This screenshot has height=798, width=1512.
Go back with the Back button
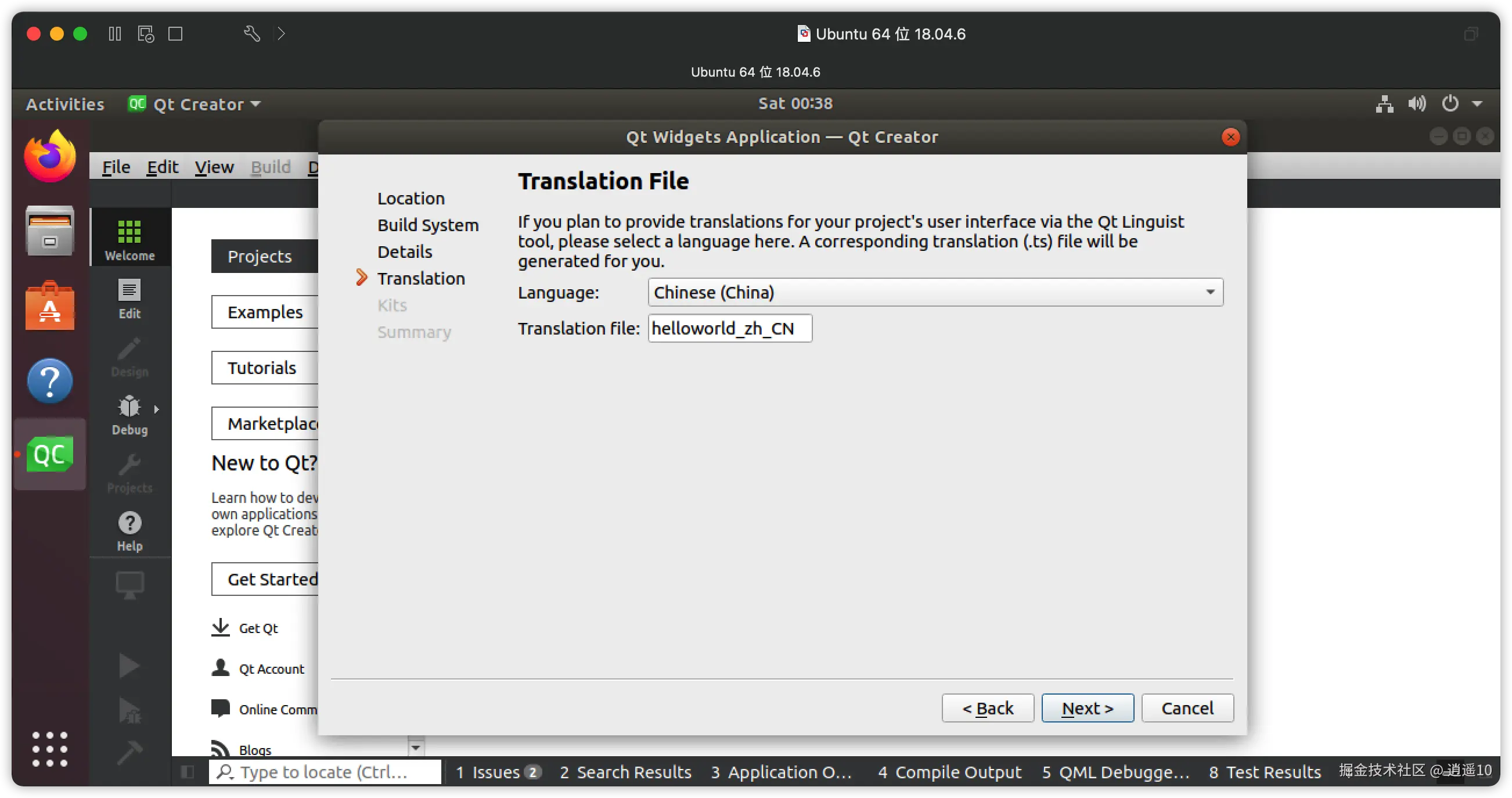987,707
